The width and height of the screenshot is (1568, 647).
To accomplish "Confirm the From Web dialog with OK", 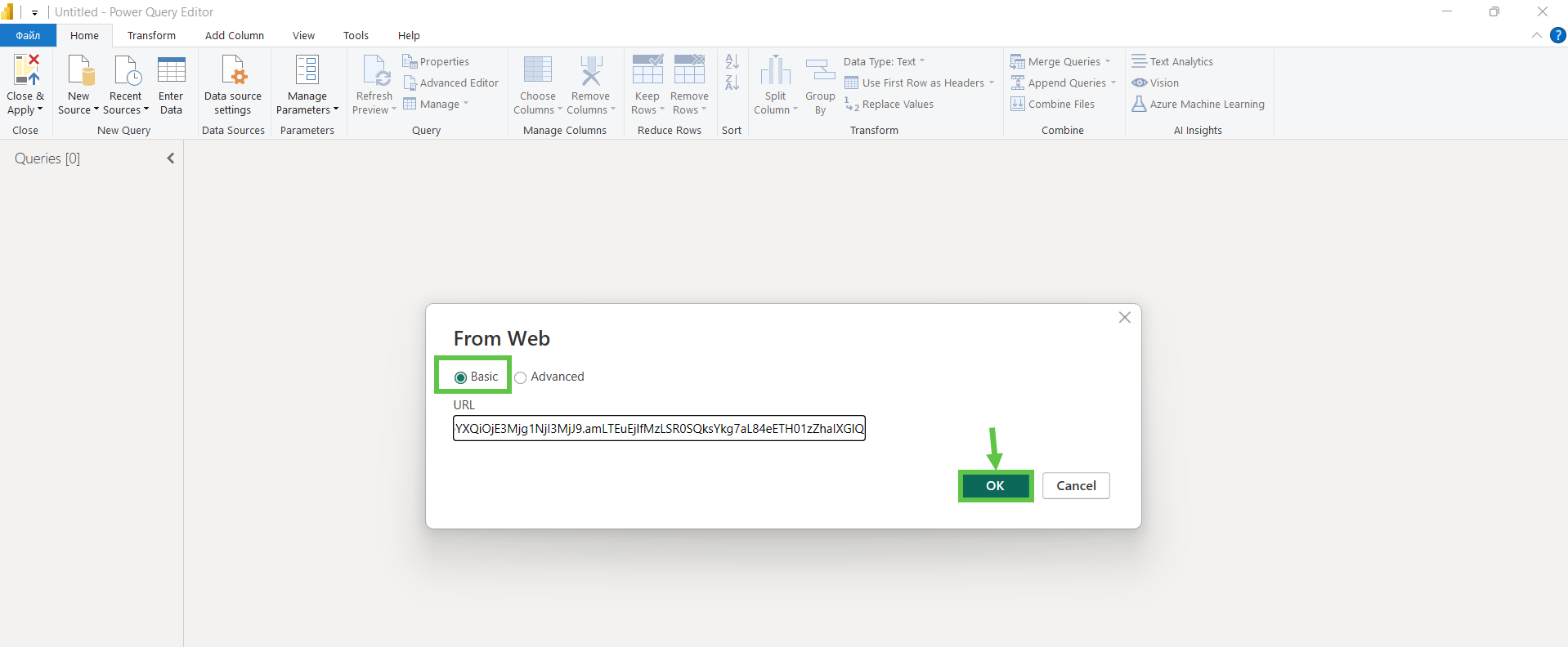I will tap(995, 486).
